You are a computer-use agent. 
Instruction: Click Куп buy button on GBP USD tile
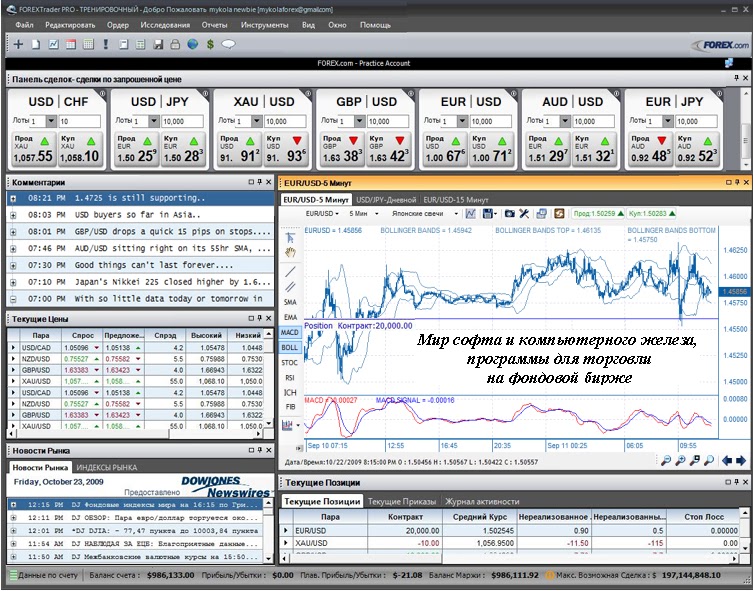(x=388, y=150)
